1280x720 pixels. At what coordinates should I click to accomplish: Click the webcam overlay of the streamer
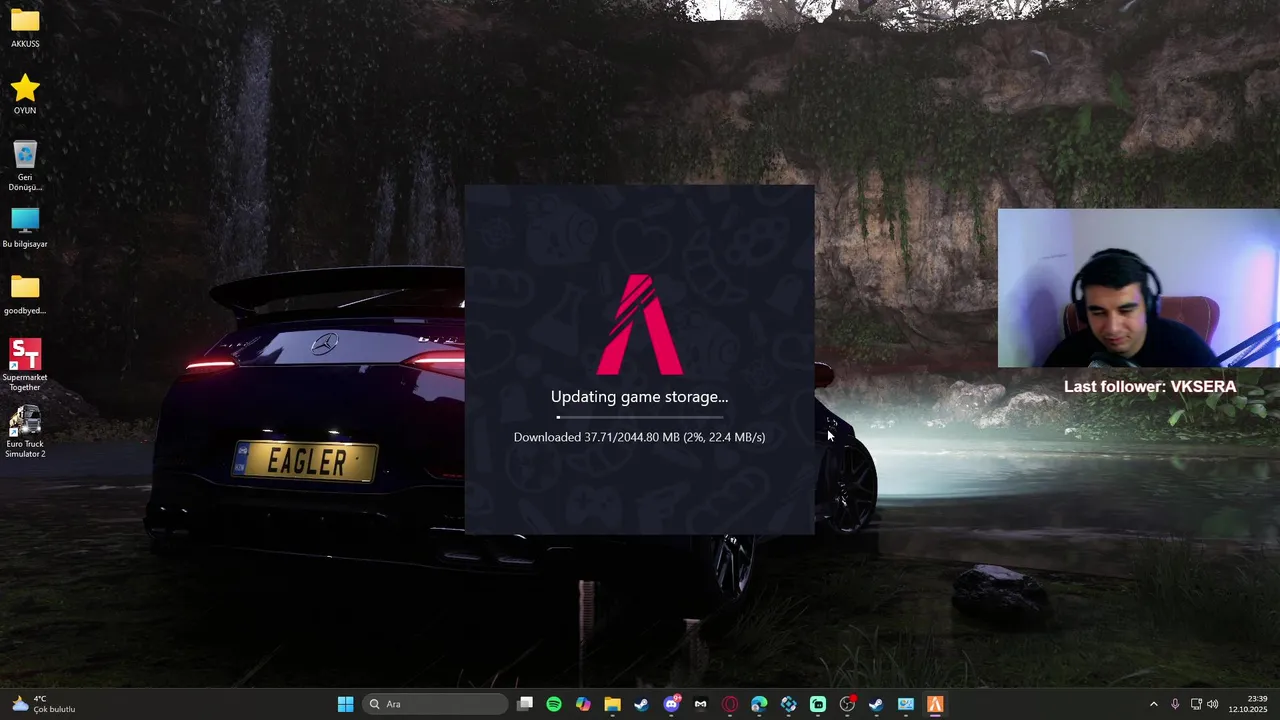tap(1139, 288)
